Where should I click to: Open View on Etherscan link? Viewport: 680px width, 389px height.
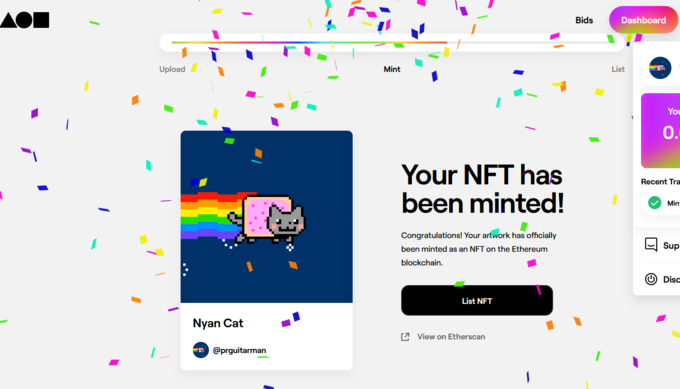pos(451,337)
